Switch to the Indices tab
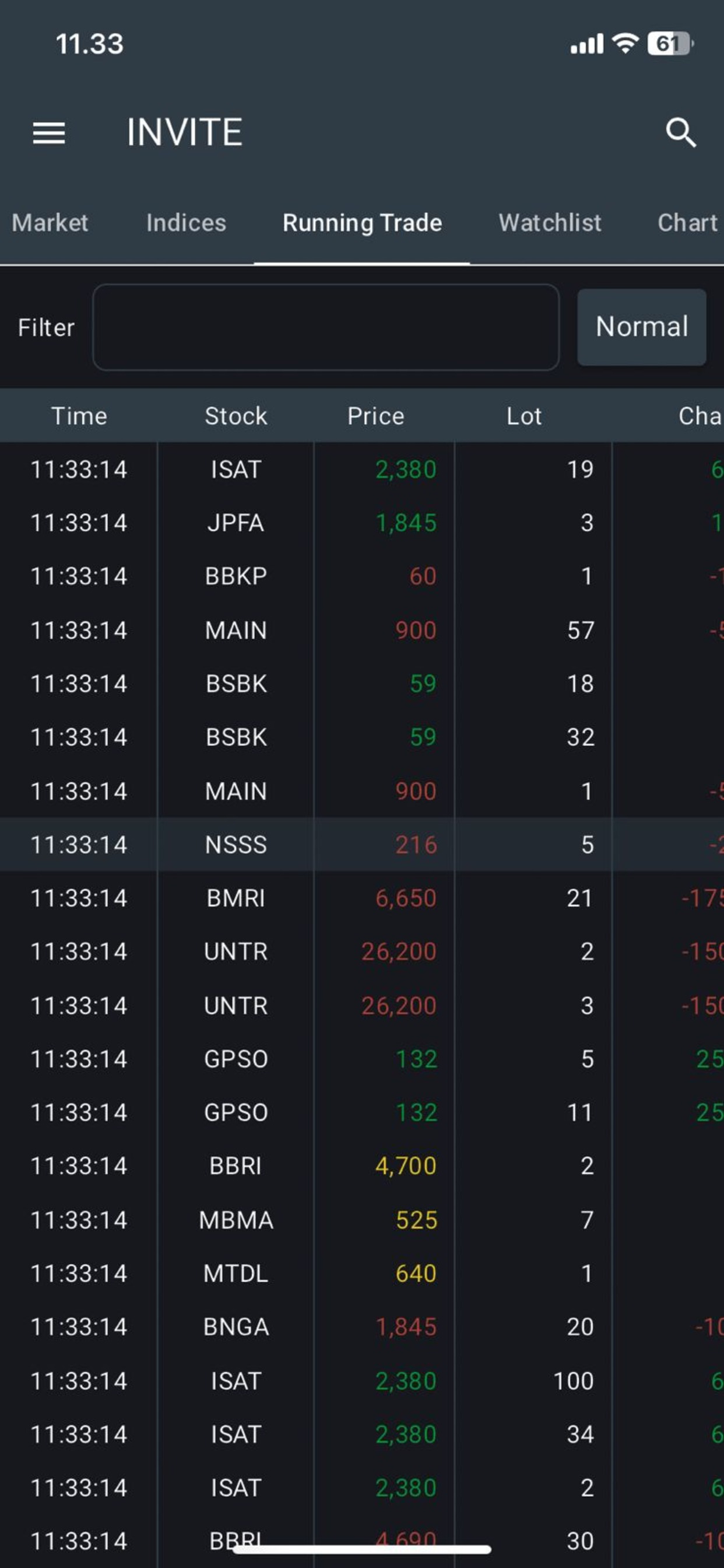The width and height of the screenshot is (724, 1568). point(186,223)
